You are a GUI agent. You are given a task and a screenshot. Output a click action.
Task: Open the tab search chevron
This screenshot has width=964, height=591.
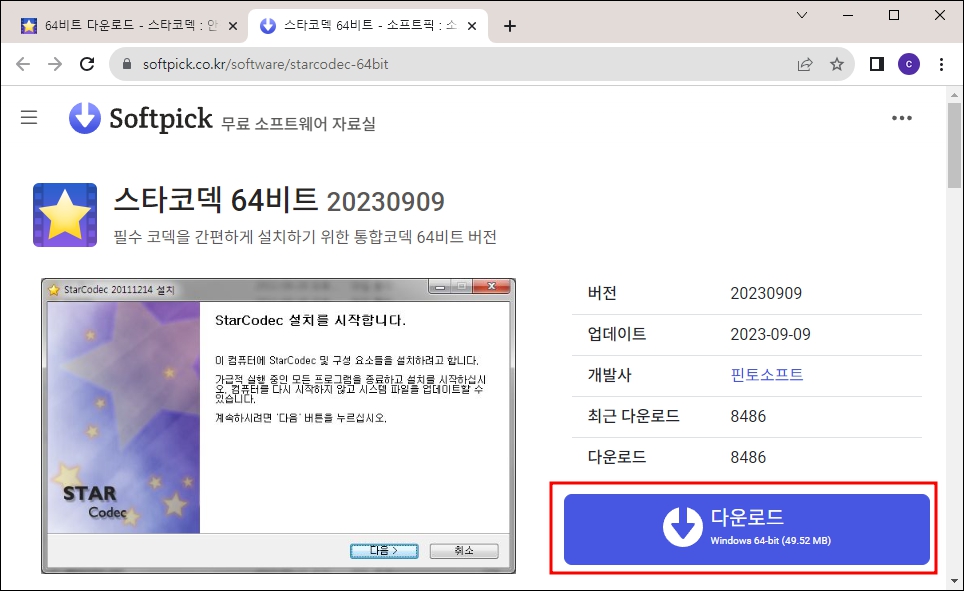click(x=802, y=15)
